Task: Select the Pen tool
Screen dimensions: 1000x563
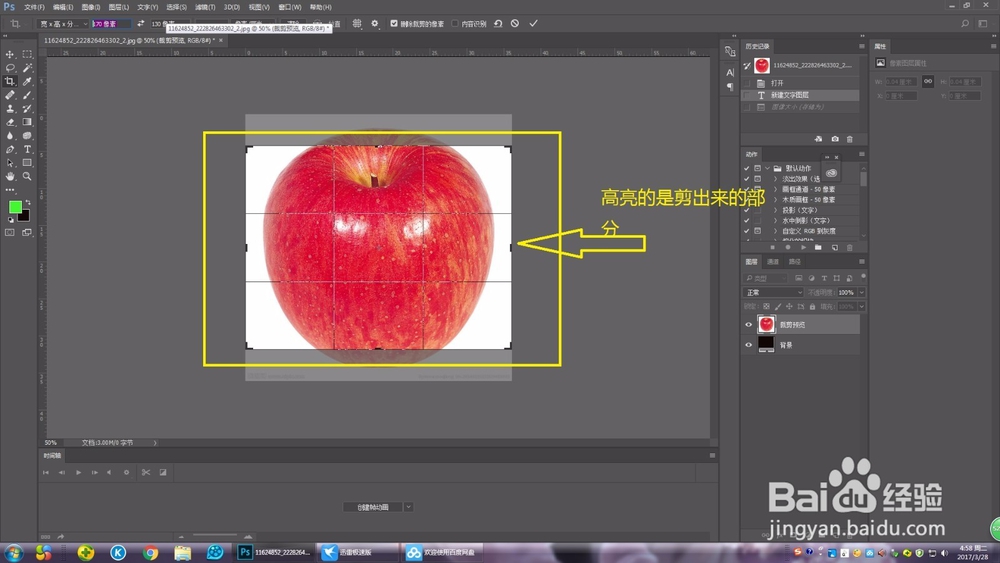Action: pyautogui.click(x=10, y=149)
